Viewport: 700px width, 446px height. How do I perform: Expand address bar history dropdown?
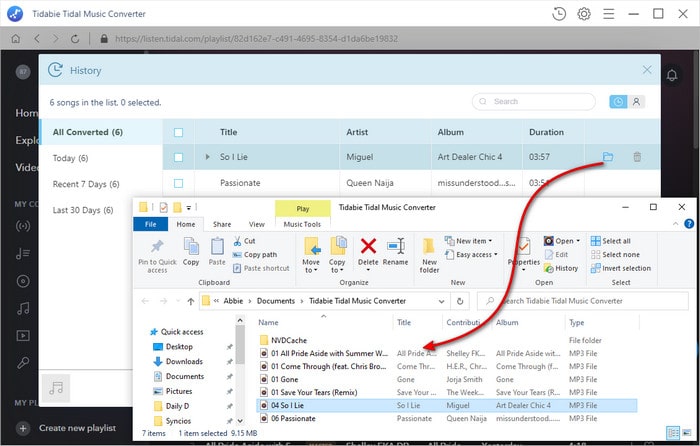click(441, 301)
